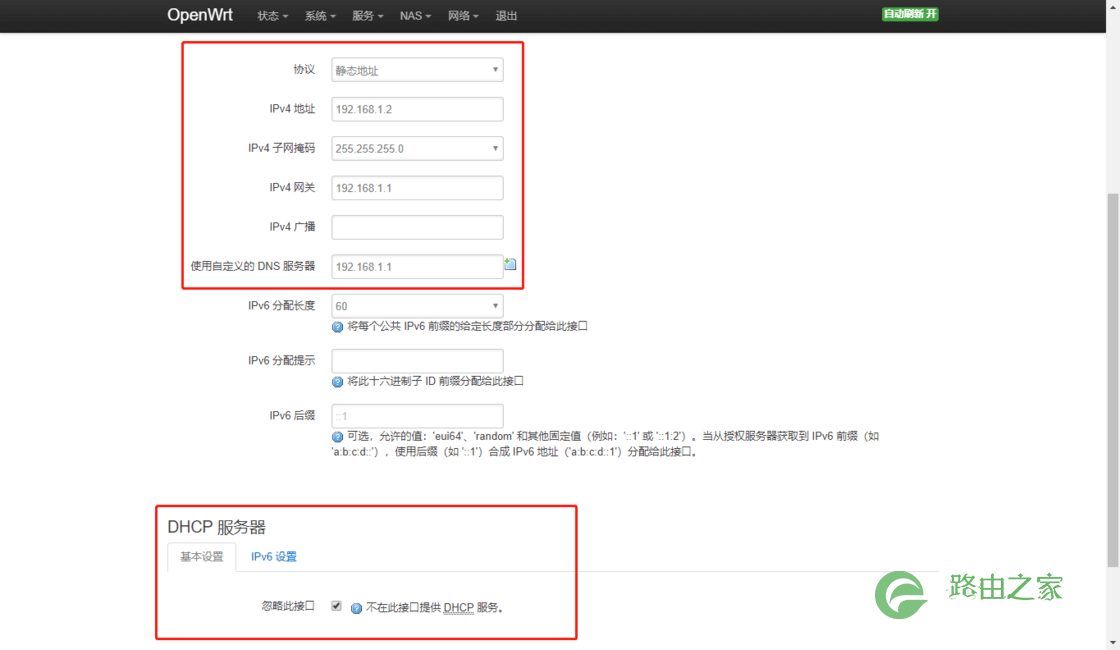Click the IPv4 地址 input field
Image resolution: width=1120 pixels, height=650 pixels.
(417, 109)
